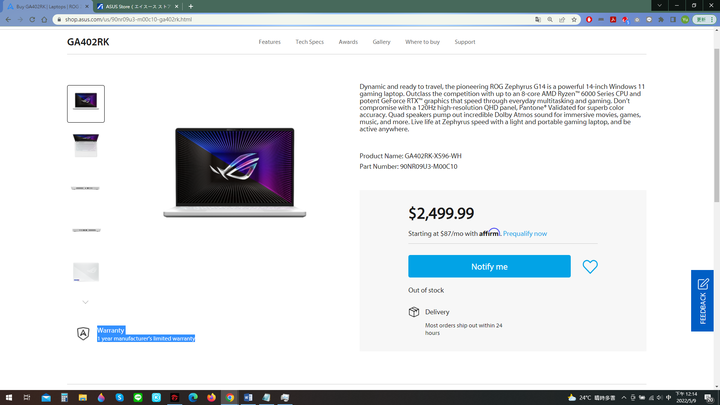Open the FEEDBACK pencil side tab
This screenshot has height=405, width=720.
click(x=702, y=301)
